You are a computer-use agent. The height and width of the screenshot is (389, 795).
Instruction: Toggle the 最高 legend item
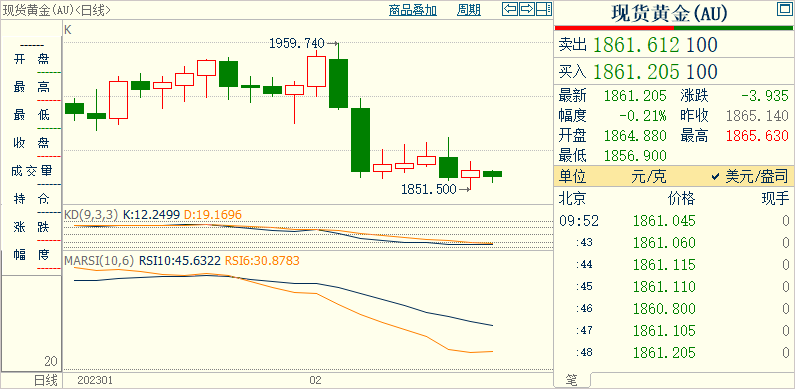click(x=31, y=87)
